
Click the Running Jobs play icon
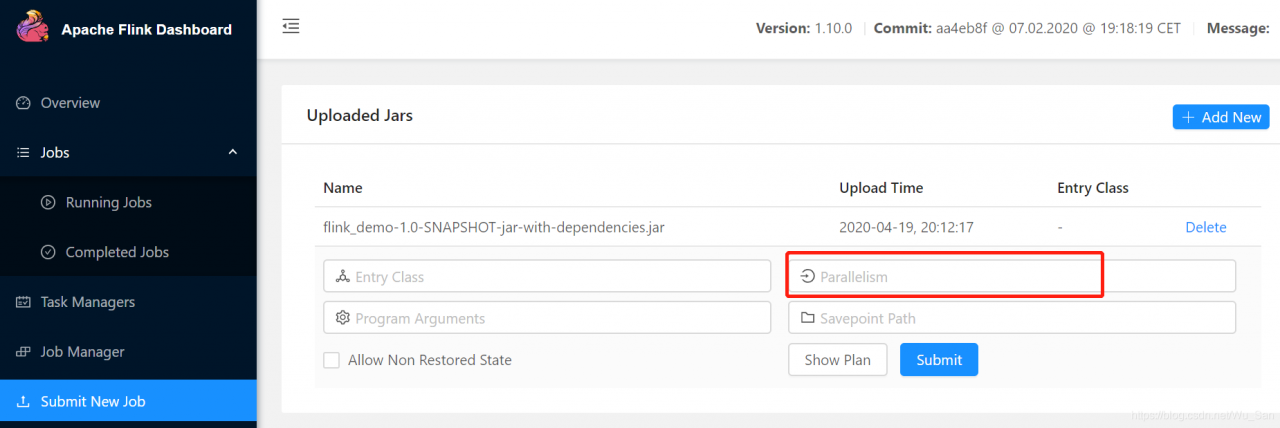[48, 202]
